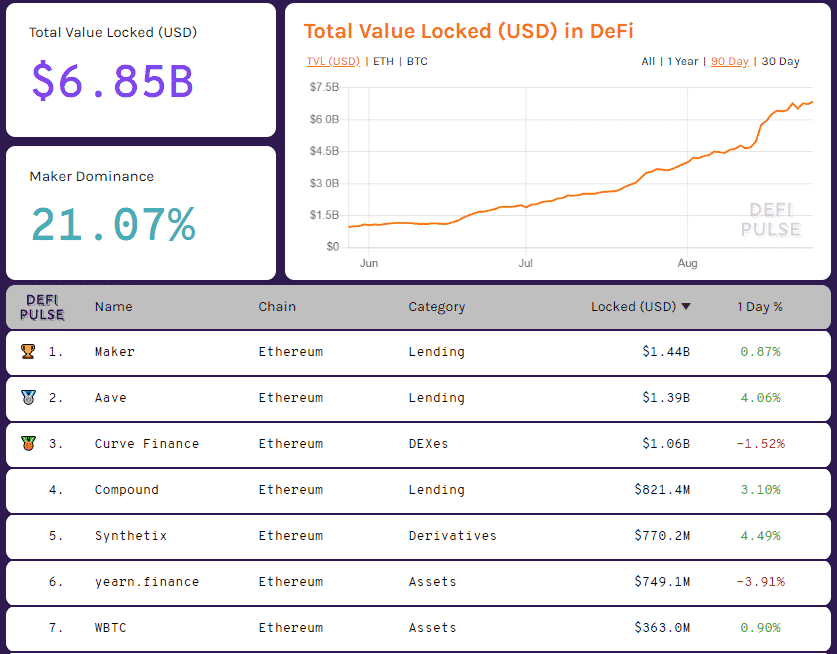Click the gold trophy icon beside Maker
The width and height of the screenshot is (837, 654).
(x=28, y=352)
